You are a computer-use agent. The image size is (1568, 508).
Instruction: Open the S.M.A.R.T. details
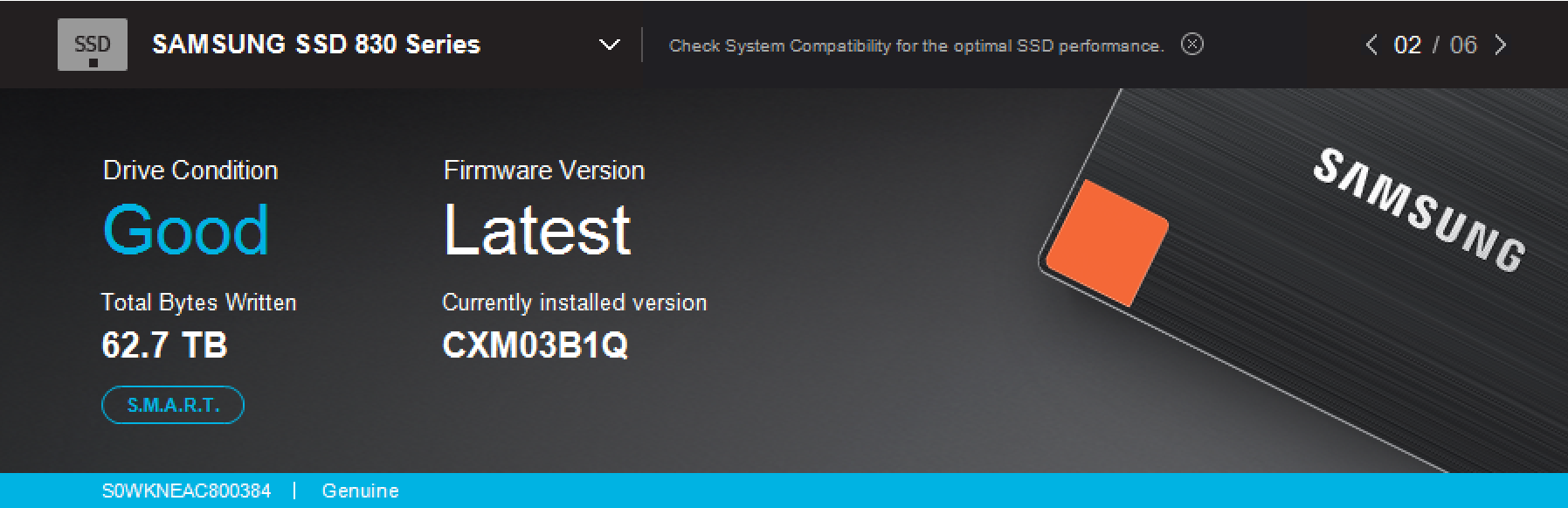[x=173, y=405]
